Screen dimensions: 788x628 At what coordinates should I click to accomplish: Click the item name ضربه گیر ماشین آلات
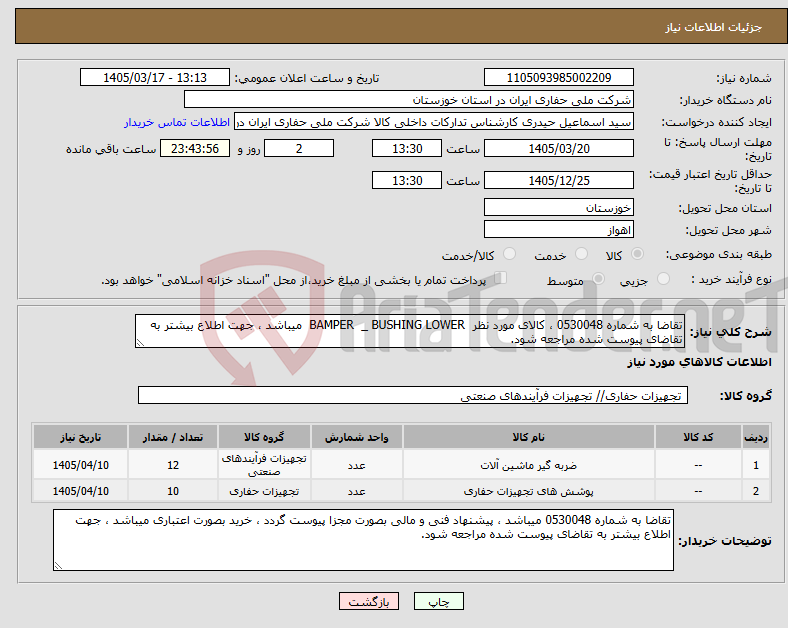tap(529, 465)
